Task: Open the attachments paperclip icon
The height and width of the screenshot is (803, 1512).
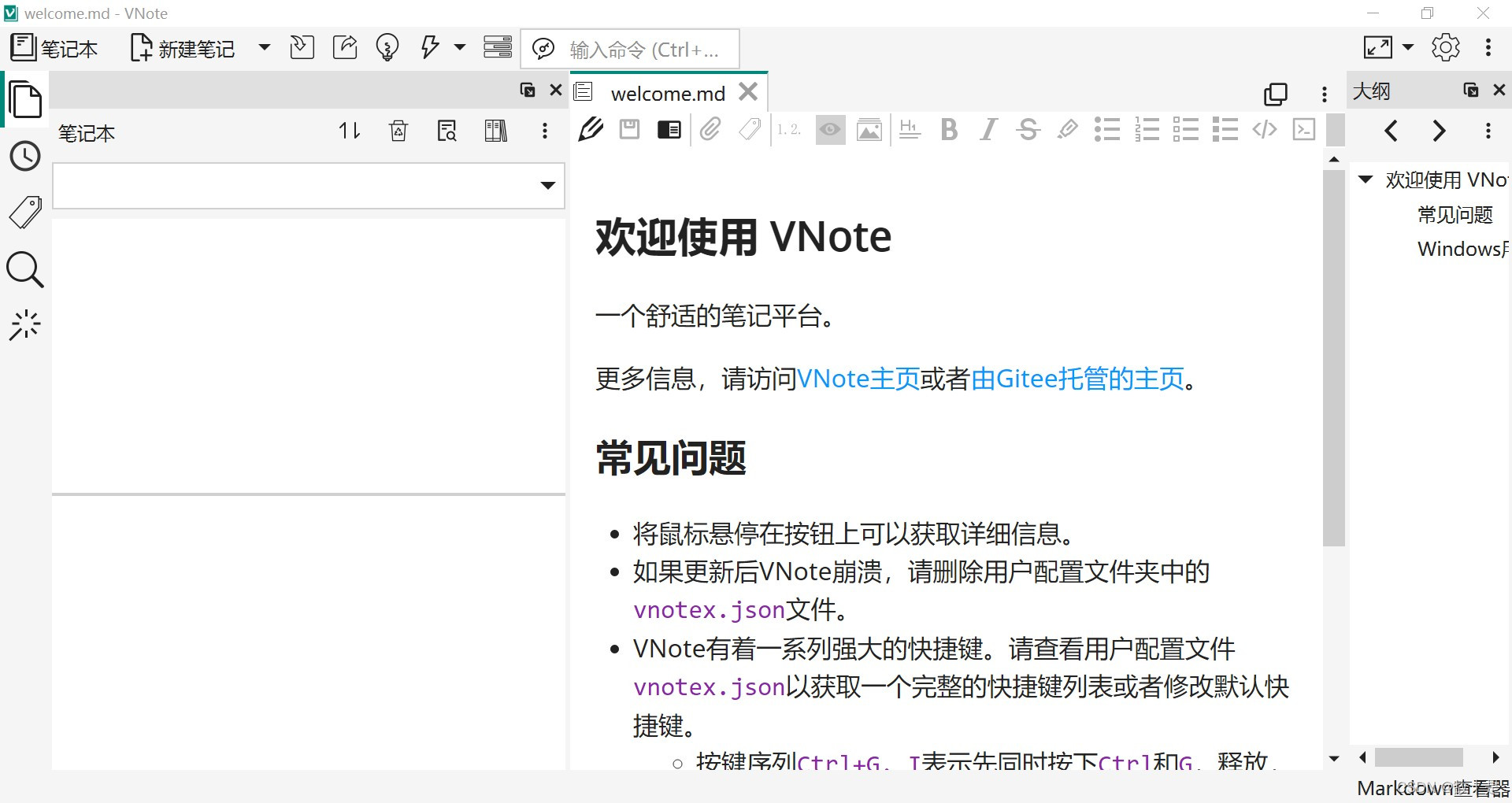Action: point(710,129)
